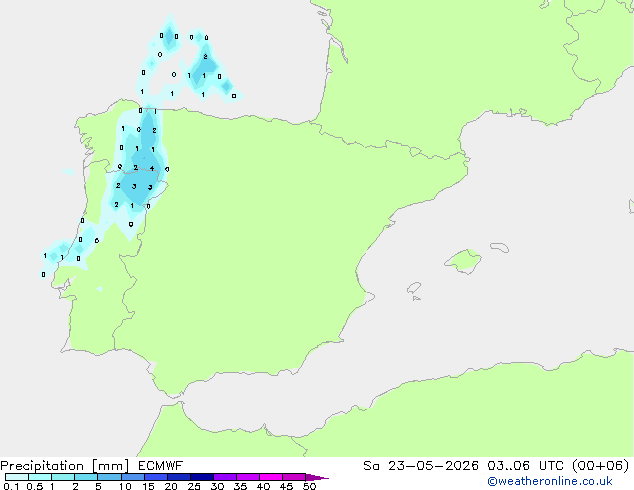Click the legend value '40'

pyautogui.click(x=263, y=486)
